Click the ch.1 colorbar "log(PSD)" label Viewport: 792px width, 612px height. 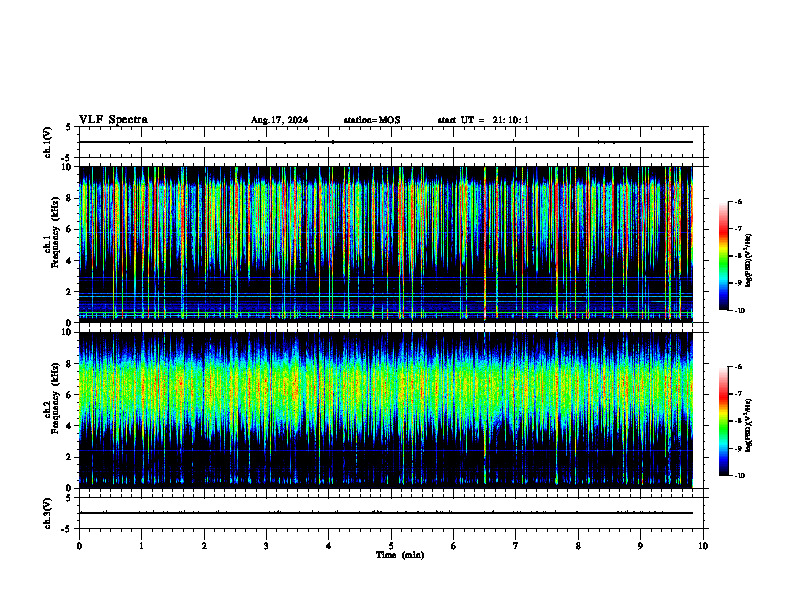pyautogui.click(x=748, y=261)
